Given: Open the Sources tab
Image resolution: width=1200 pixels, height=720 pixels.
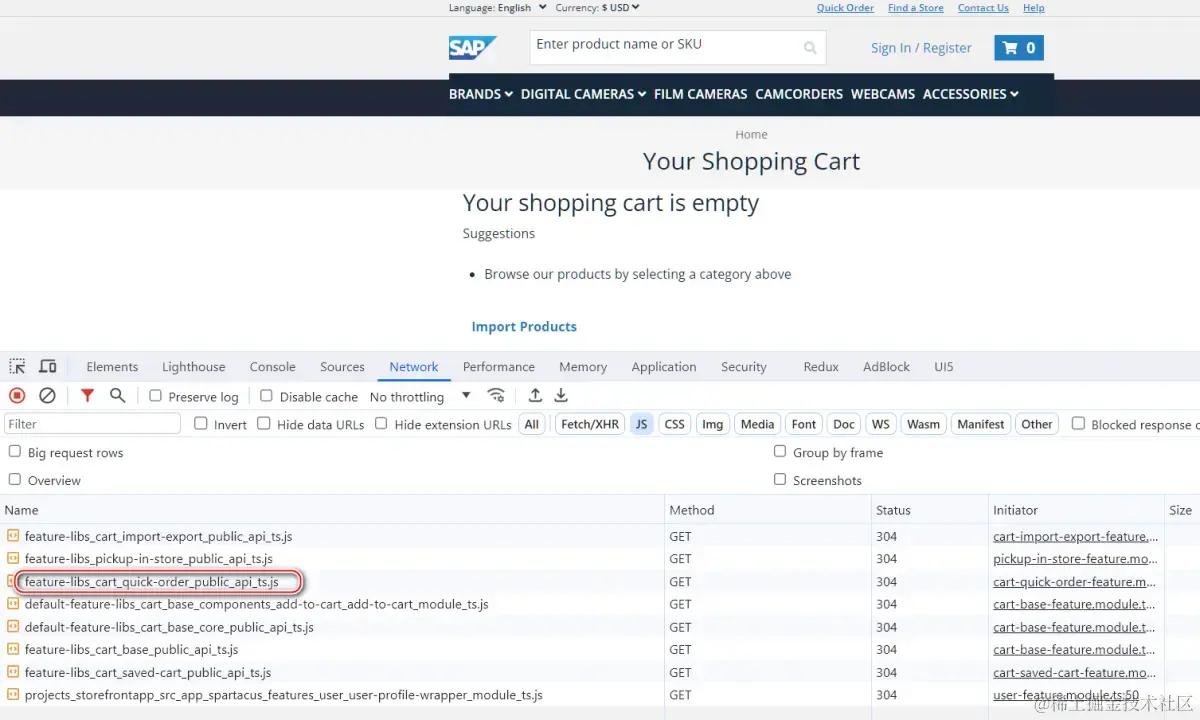Looking at the screenshot, I should click(x=342, y=367).
